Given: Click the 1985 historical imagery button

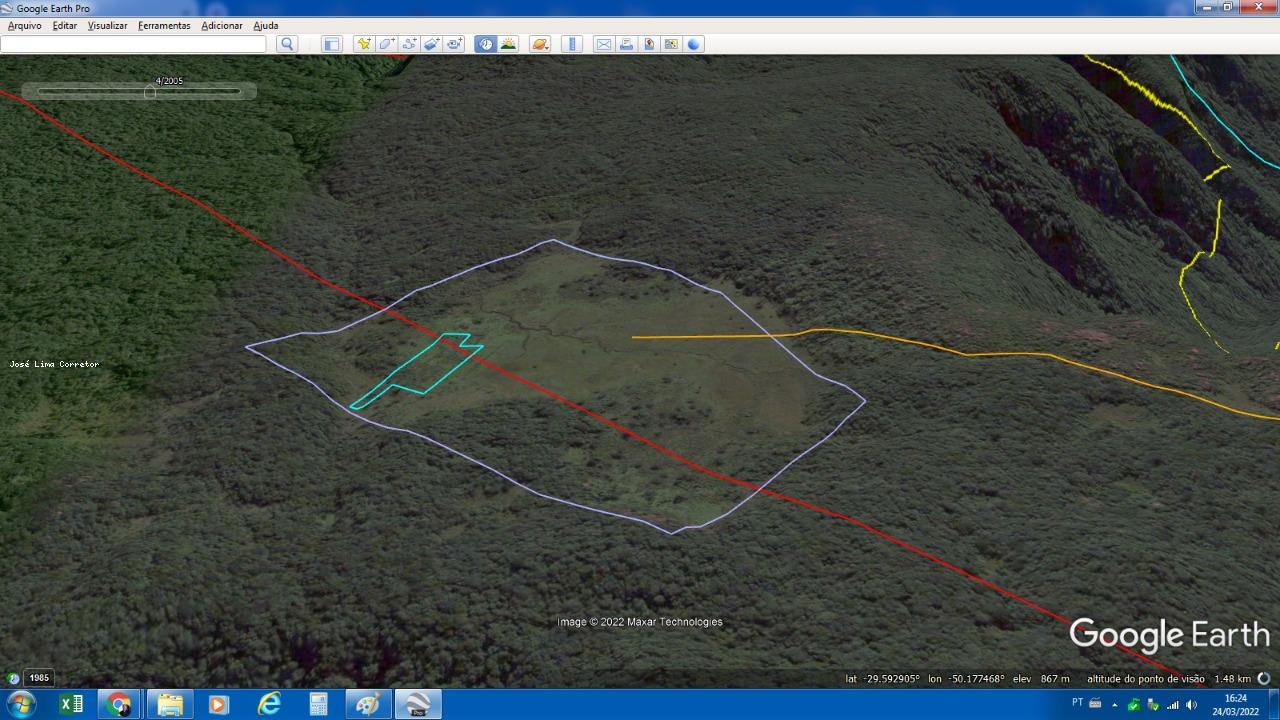Looking at the screenshot, I should click(x=39, y=678).
